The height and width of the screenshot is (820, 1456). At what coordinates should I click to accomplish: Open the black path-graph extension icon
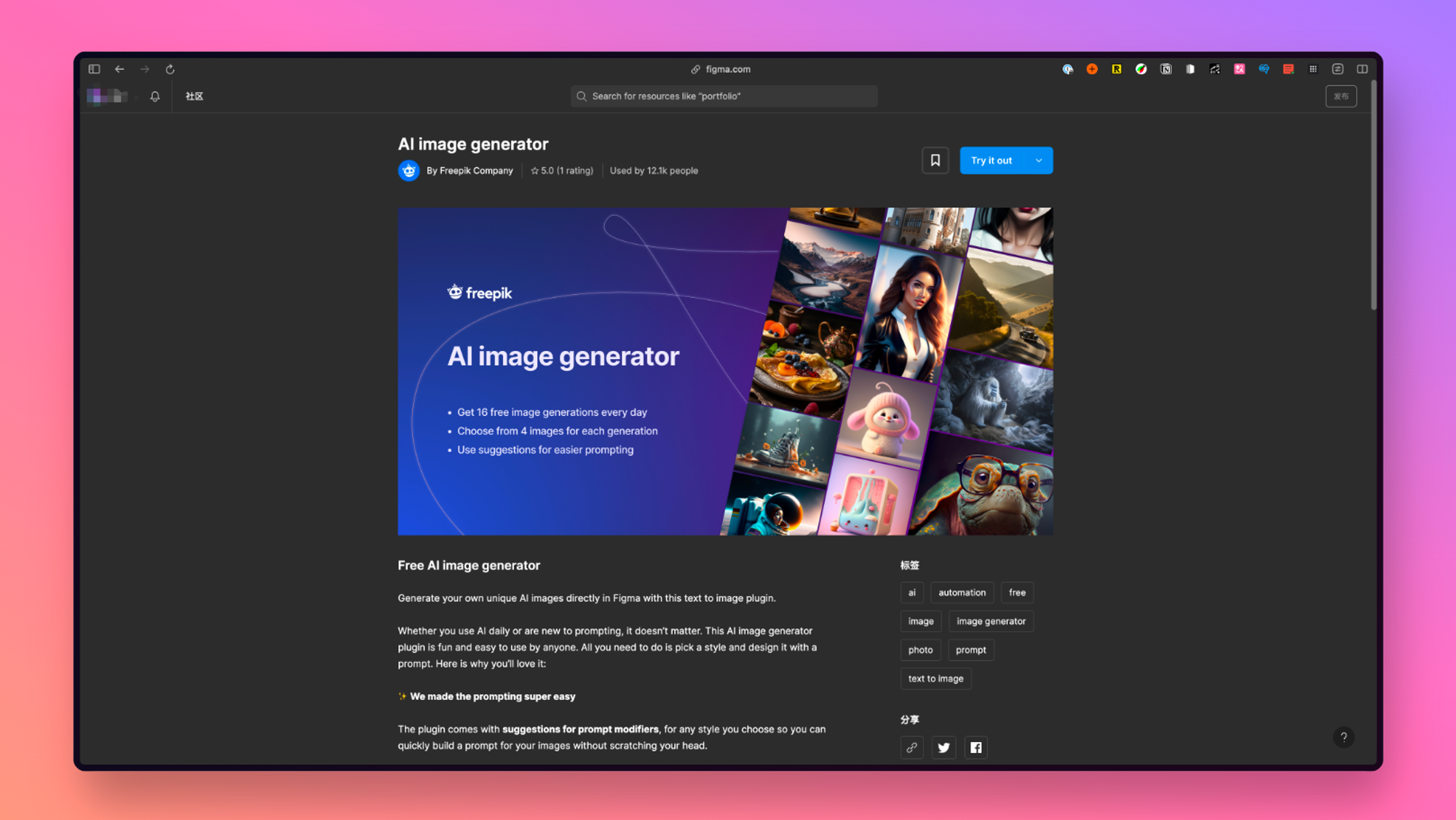(x=1215, y=69)
